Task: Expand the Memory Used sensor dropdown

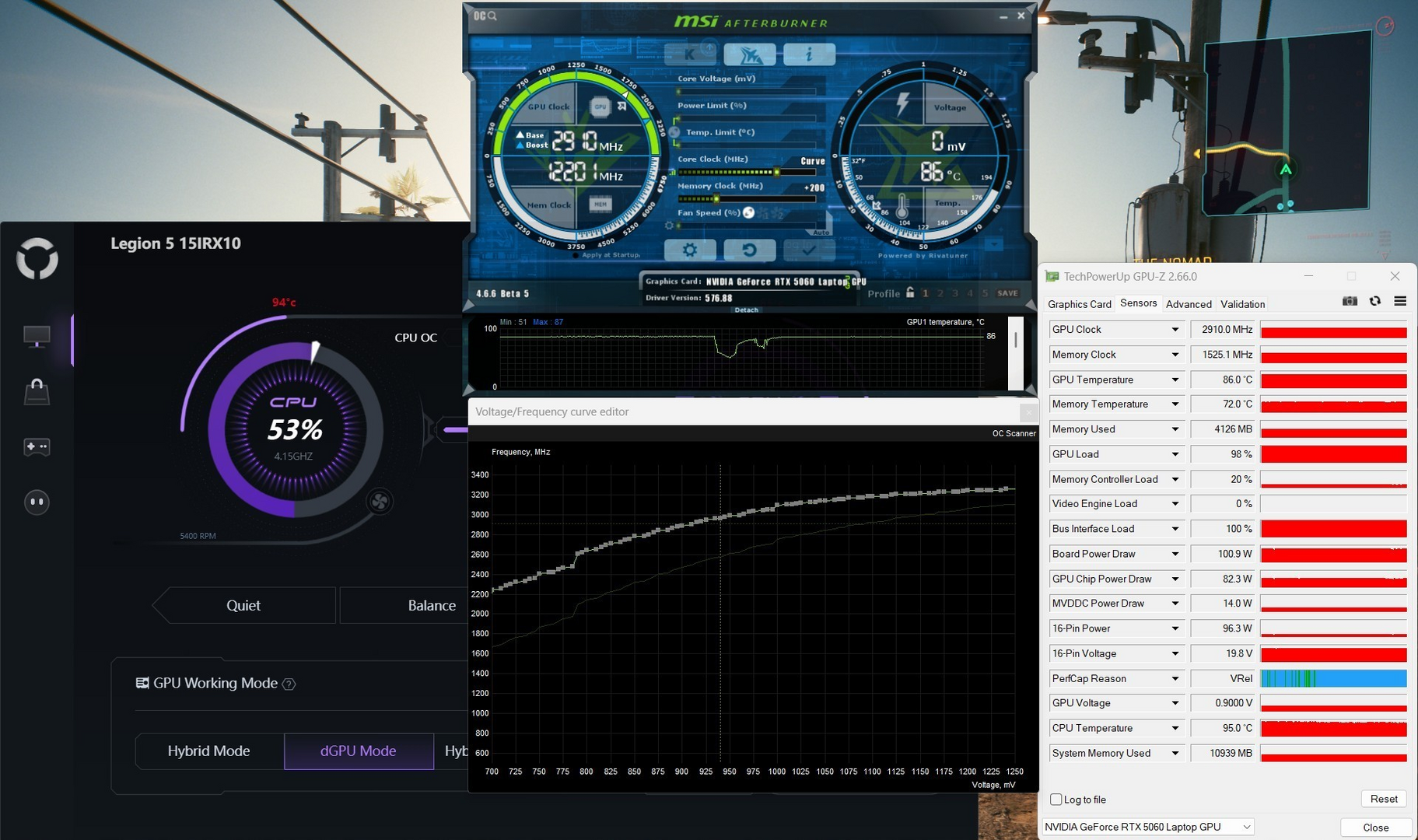Action: (x=1175, y=429)
